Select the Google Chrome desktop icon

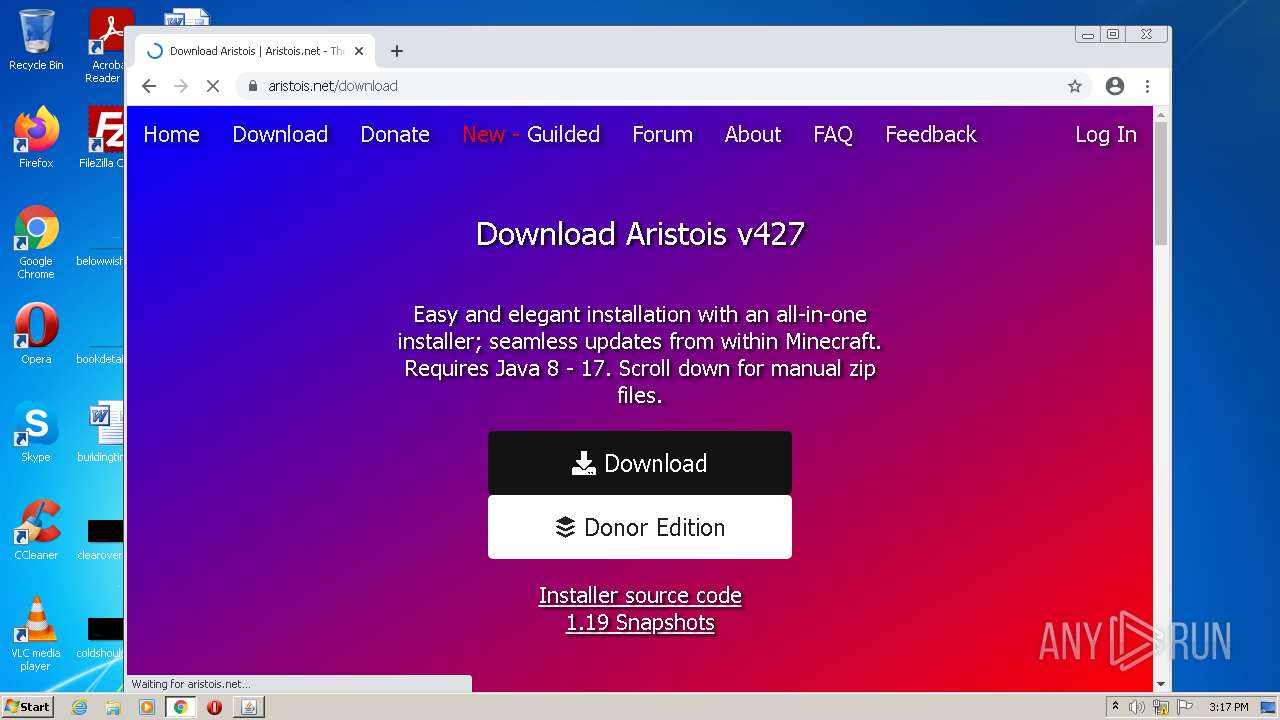(x=36, y=243)
